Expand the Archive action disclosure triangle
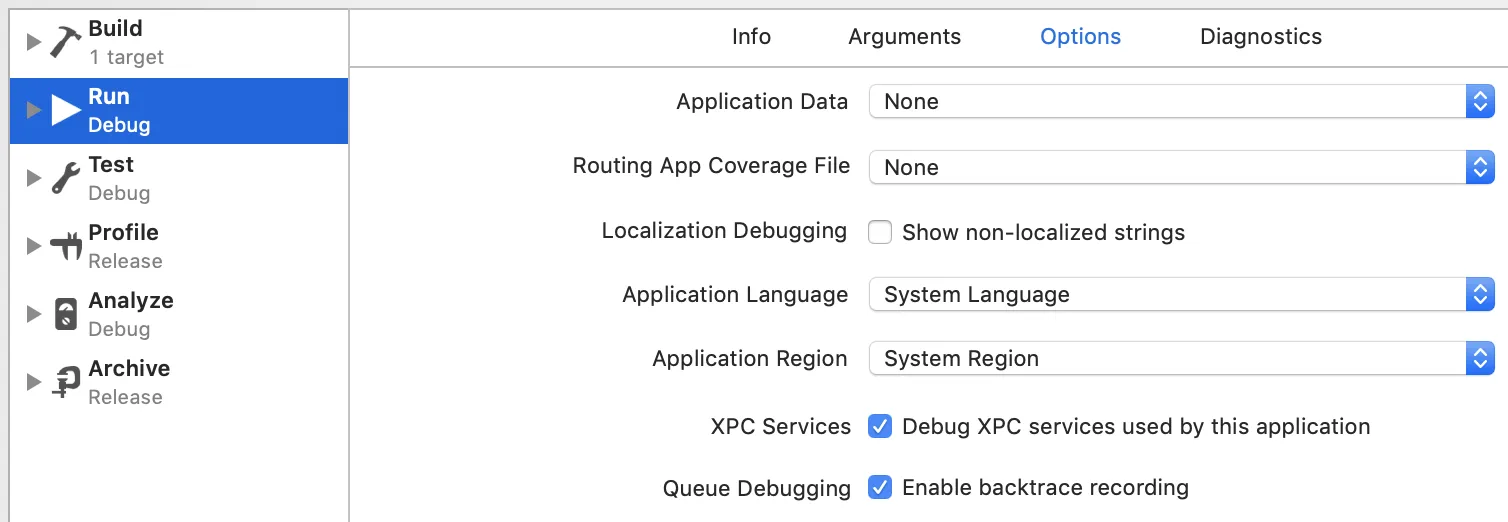 click(33, 382)
